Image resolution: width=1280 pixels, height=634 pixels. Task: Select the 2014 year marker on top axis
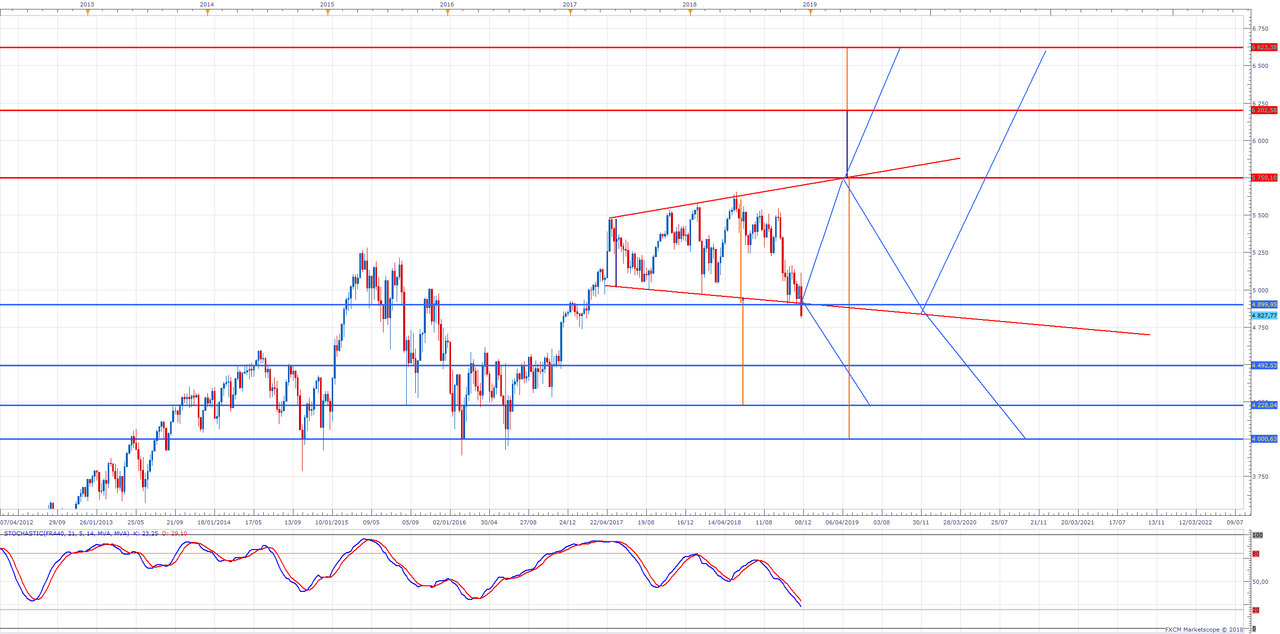(x=206, y=5)
